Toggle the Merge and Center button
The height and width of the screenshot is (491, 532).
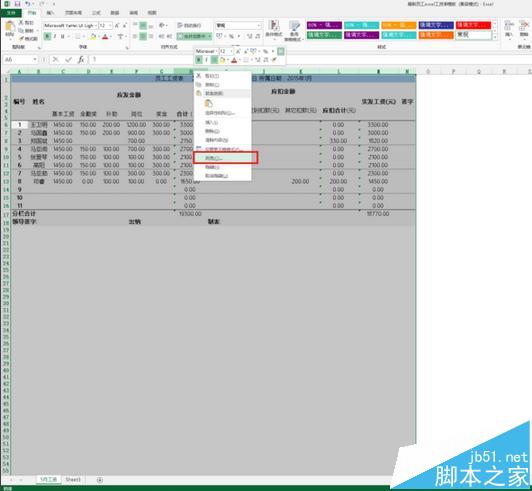pyautogui.click(x=194, y=36)
